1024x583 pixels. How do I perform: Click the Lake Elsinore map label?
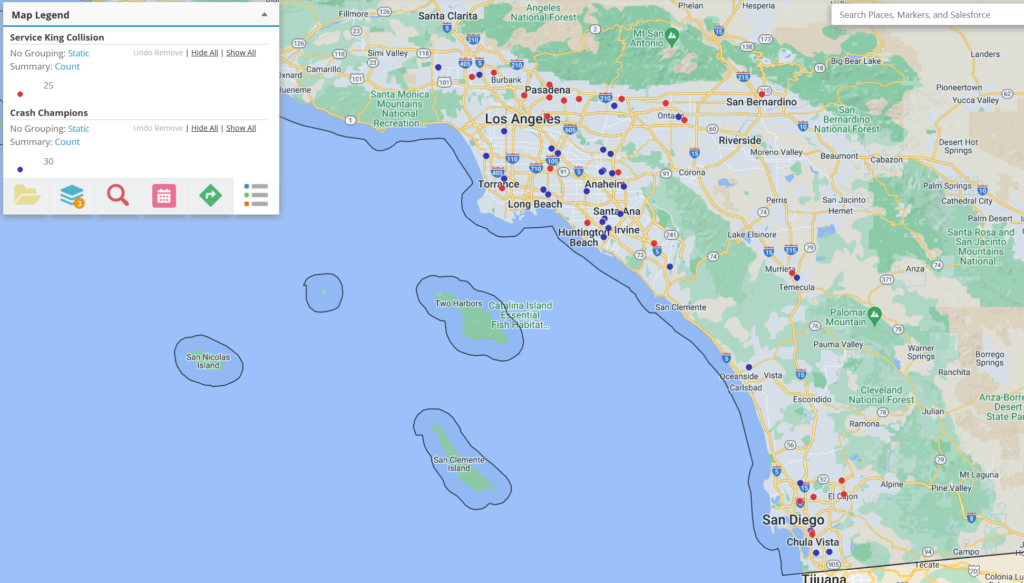coord(752,235)
